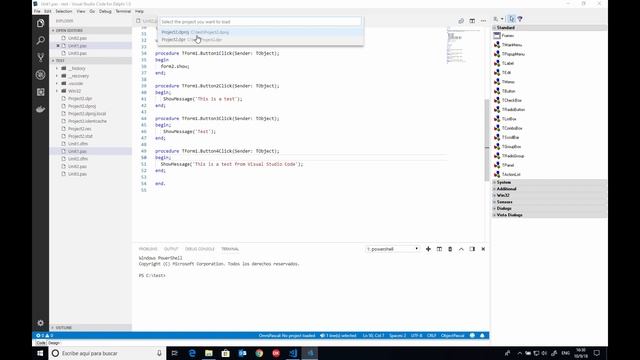
Task: Open the Windows Start menu
Action: point(40,353)
